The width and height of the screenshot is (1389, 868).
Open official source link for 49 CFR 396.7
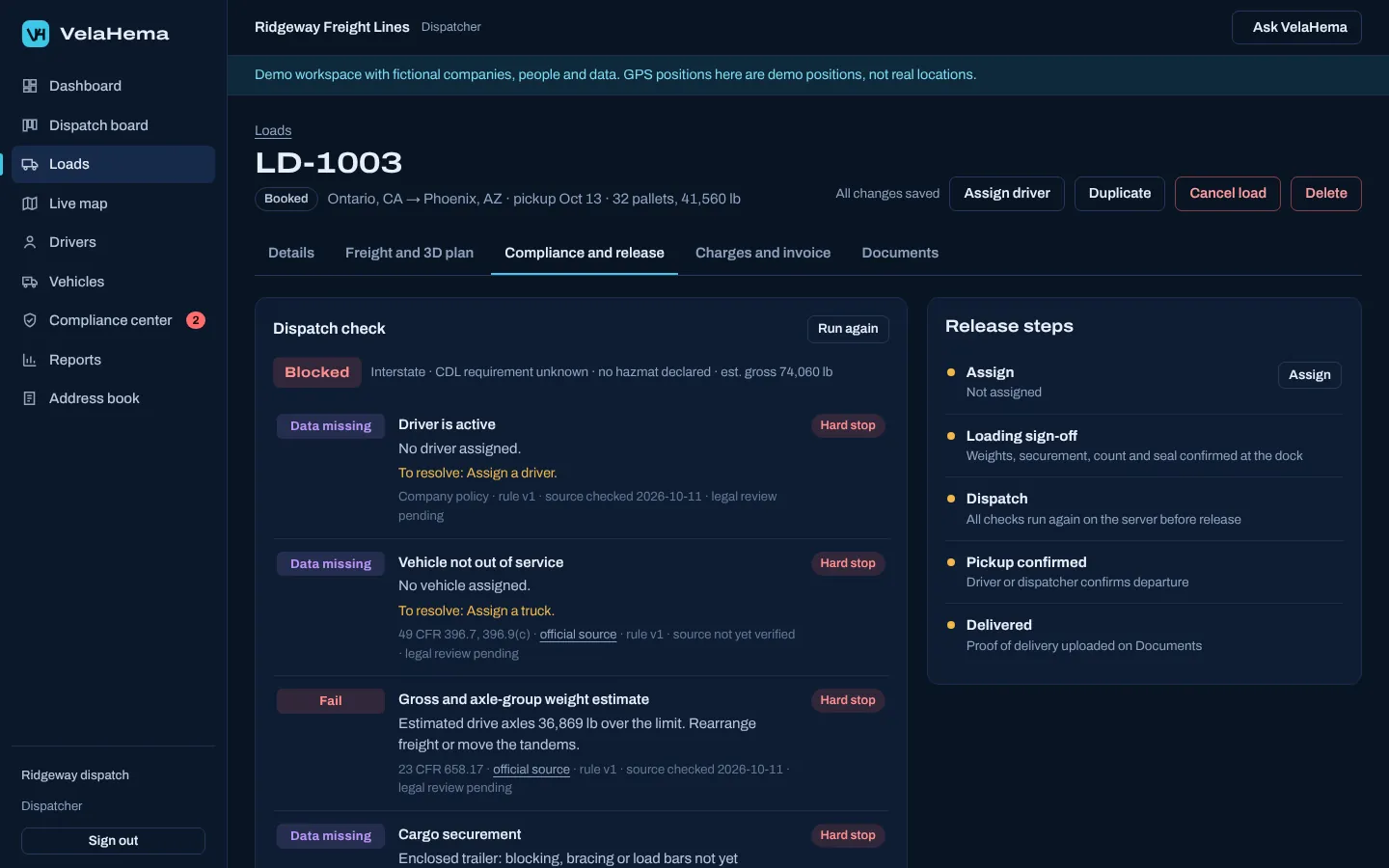578,635
